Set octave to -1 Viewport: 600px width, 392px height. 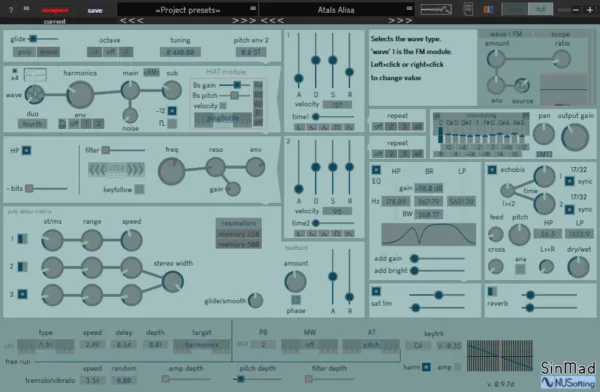pos(94,52)
